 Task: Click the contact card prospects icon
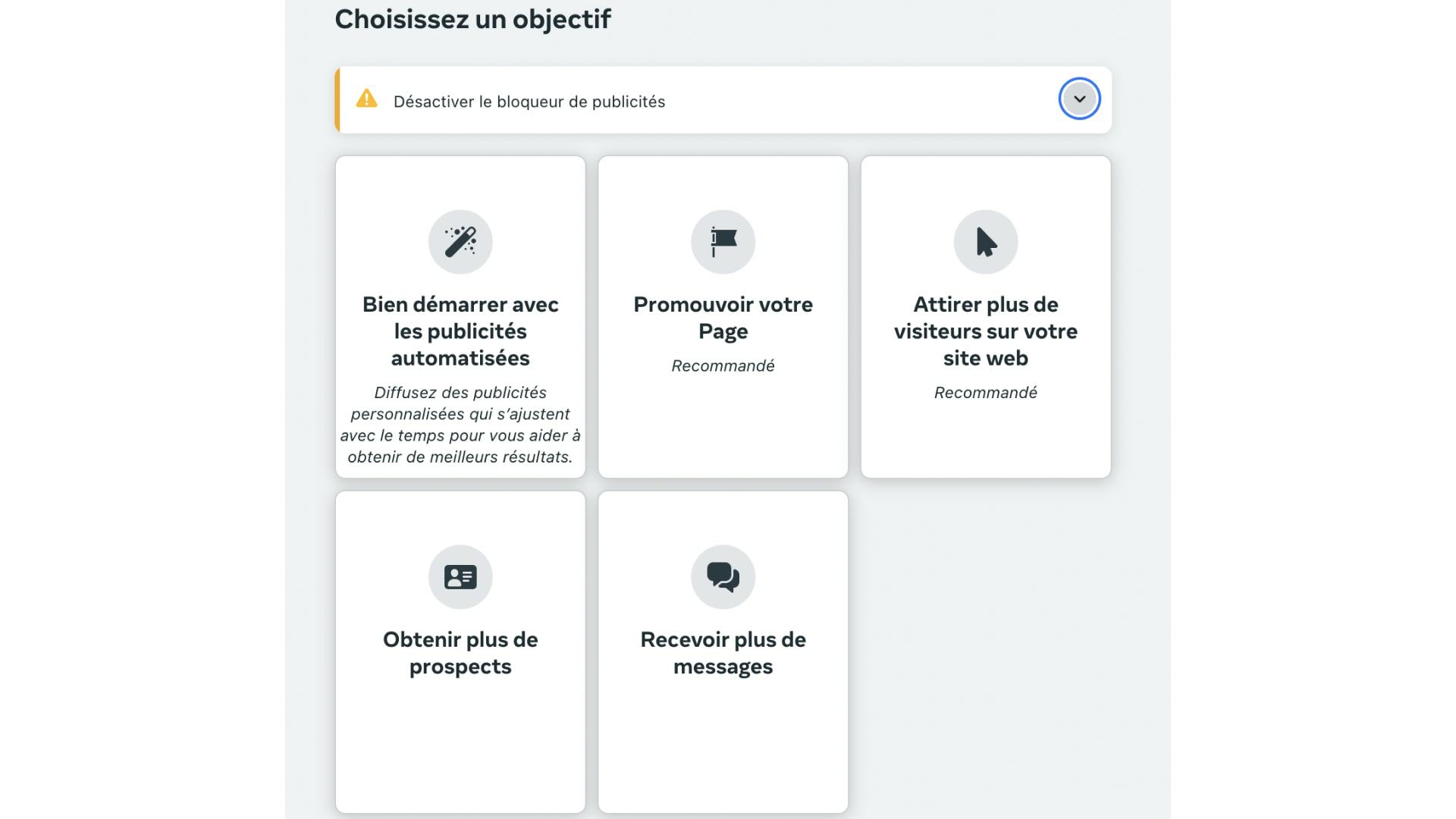tap(460, 577)
